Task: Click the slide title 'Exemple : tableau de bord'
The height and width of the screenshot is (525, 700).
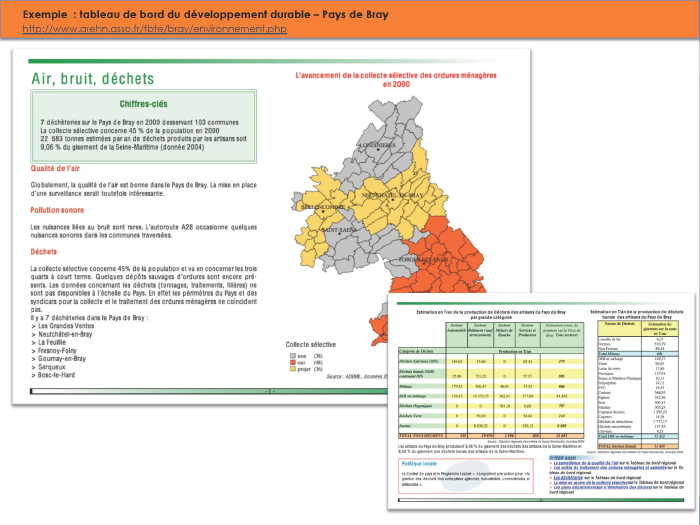Action: 206,14
